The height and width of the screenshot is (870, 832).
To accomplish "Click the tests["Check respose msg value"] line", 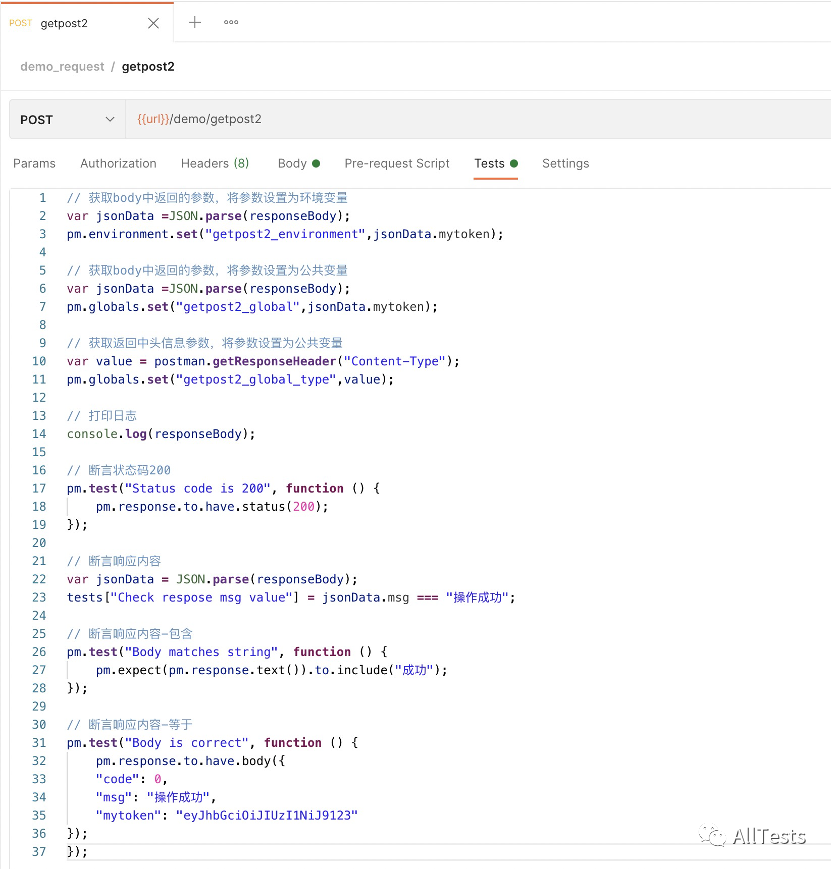I will (291, 598).
